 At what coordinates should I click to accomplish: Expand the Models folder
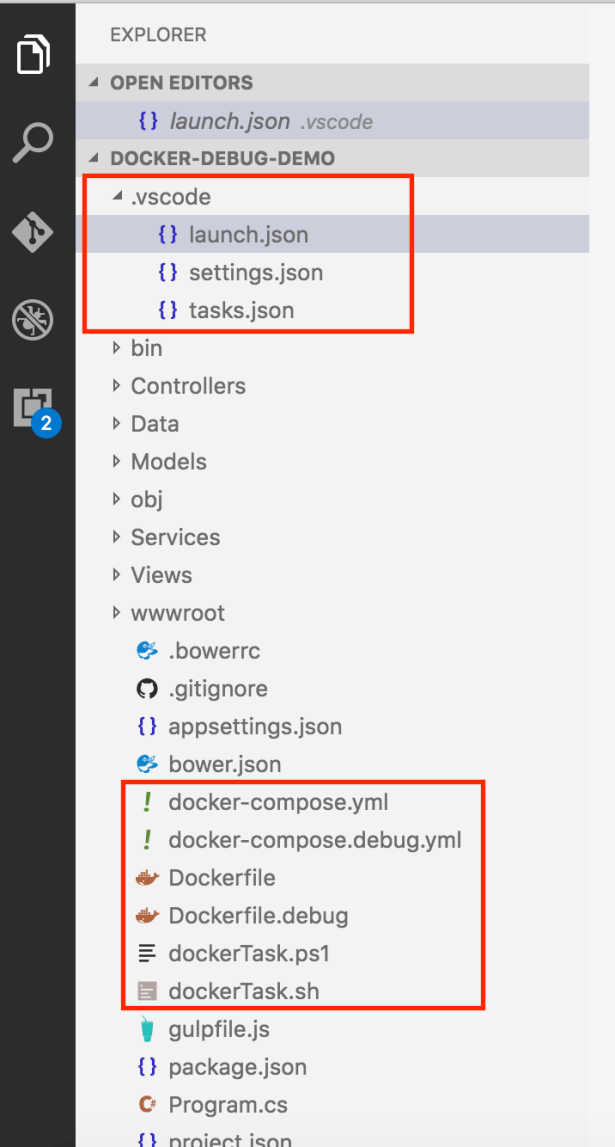pyautogui.click(x=118, y=462)
